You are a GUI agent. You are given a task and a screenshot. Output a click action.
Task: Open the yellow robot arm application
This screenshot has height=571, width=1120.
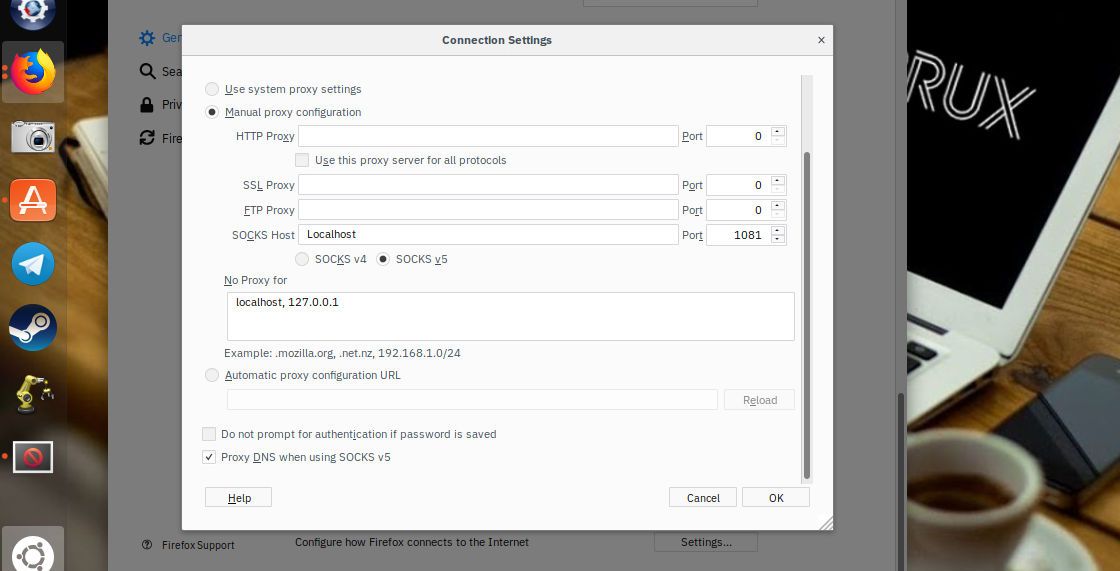(34, 392)
